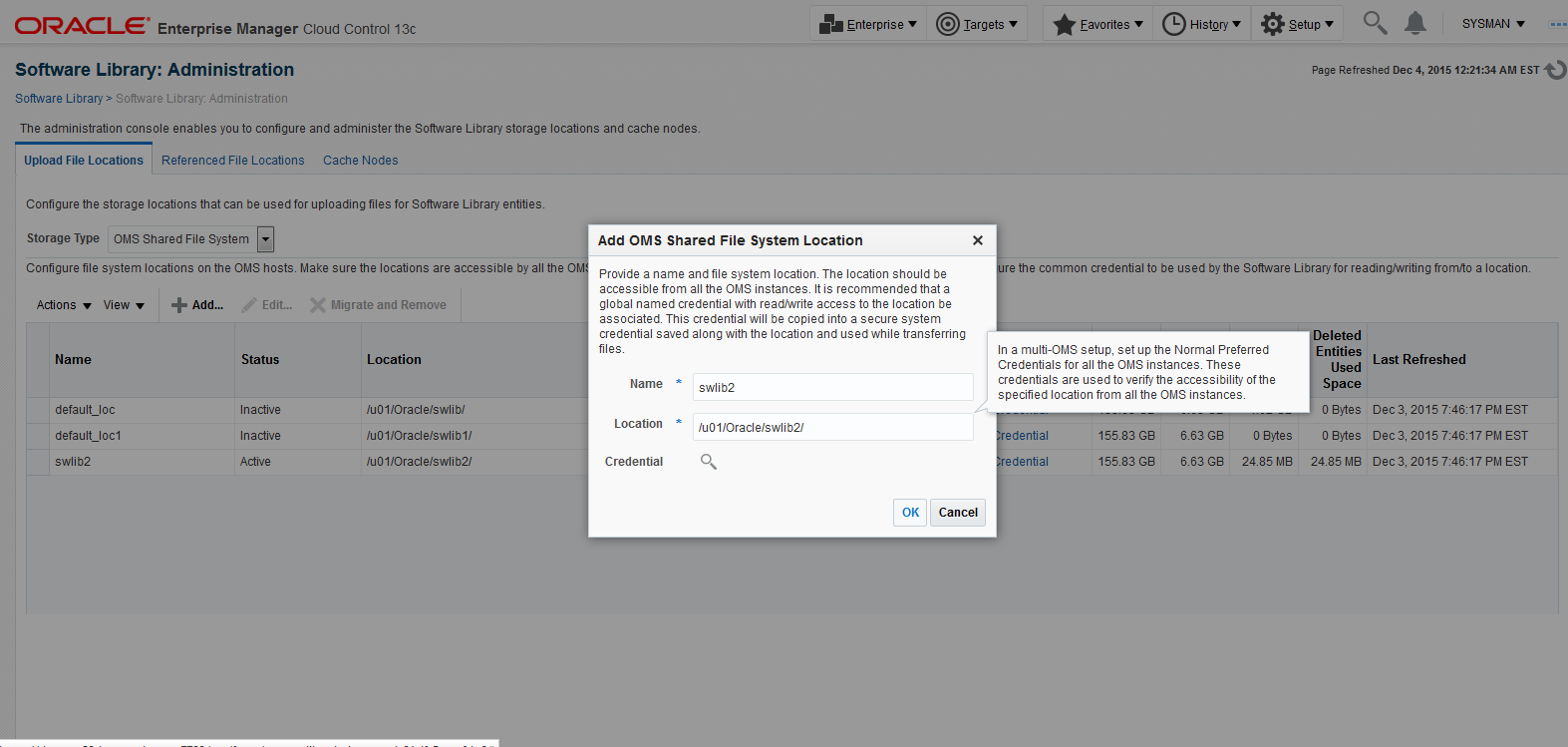Close the Add OMS Shared File System dialog

point(978,240)
